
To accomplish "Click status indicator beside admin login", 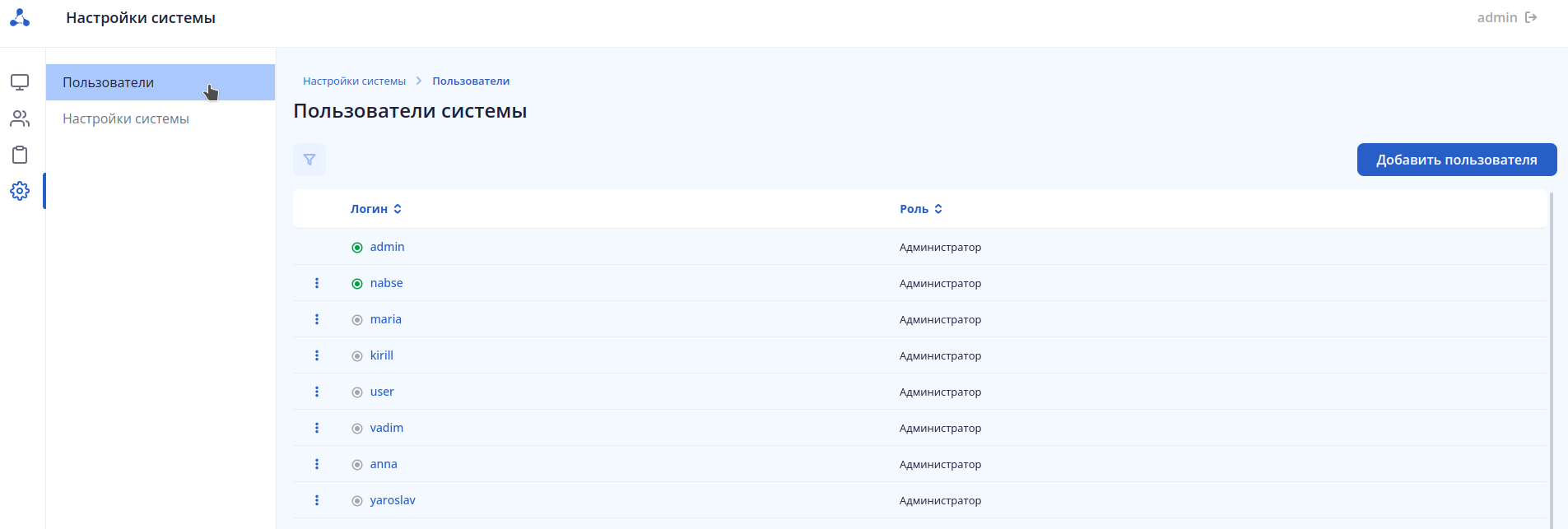I will pos(357,248).
